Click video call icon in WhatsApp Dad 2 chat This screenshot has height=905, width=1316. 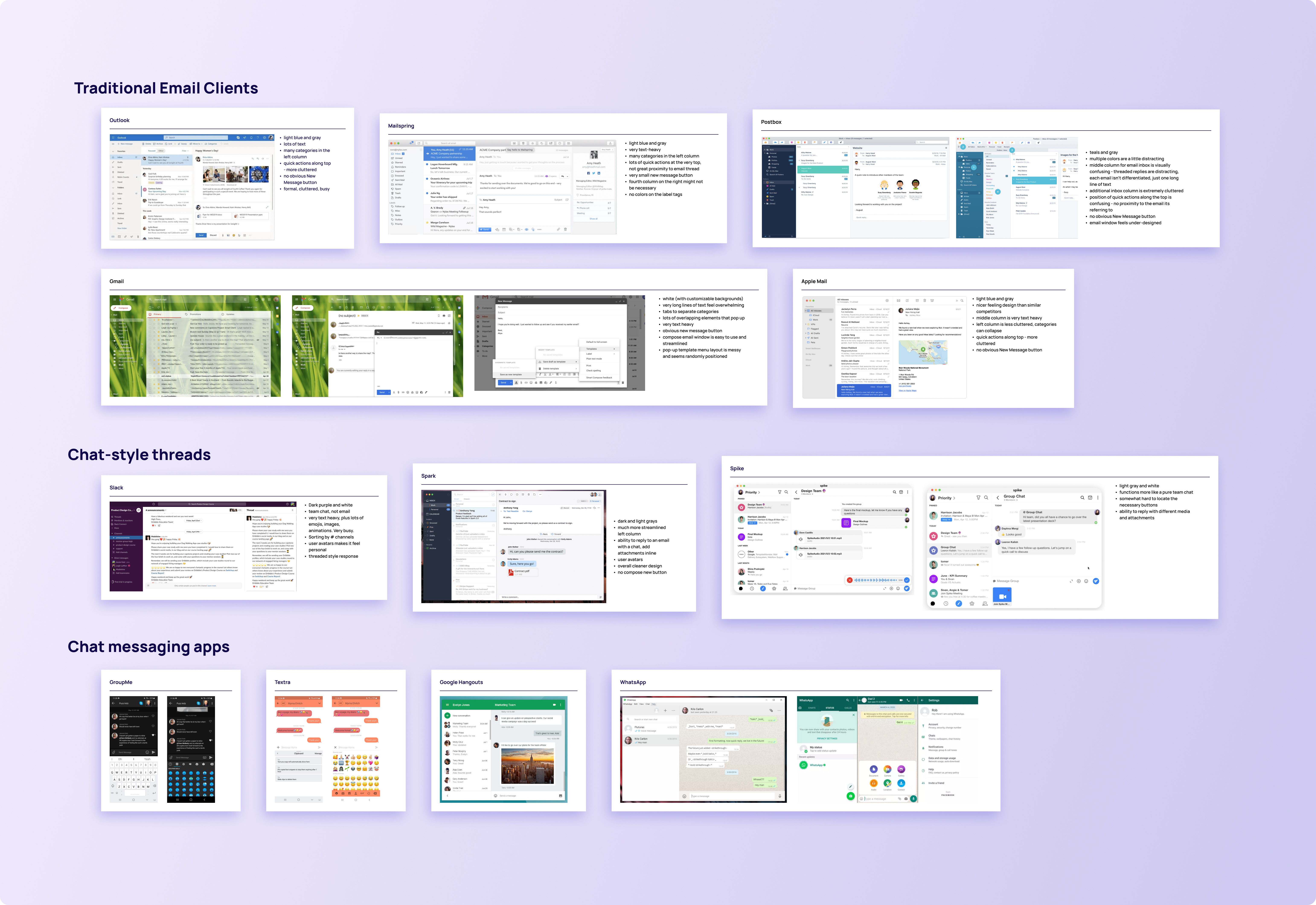pyautogui.click(x=901, y=700)
